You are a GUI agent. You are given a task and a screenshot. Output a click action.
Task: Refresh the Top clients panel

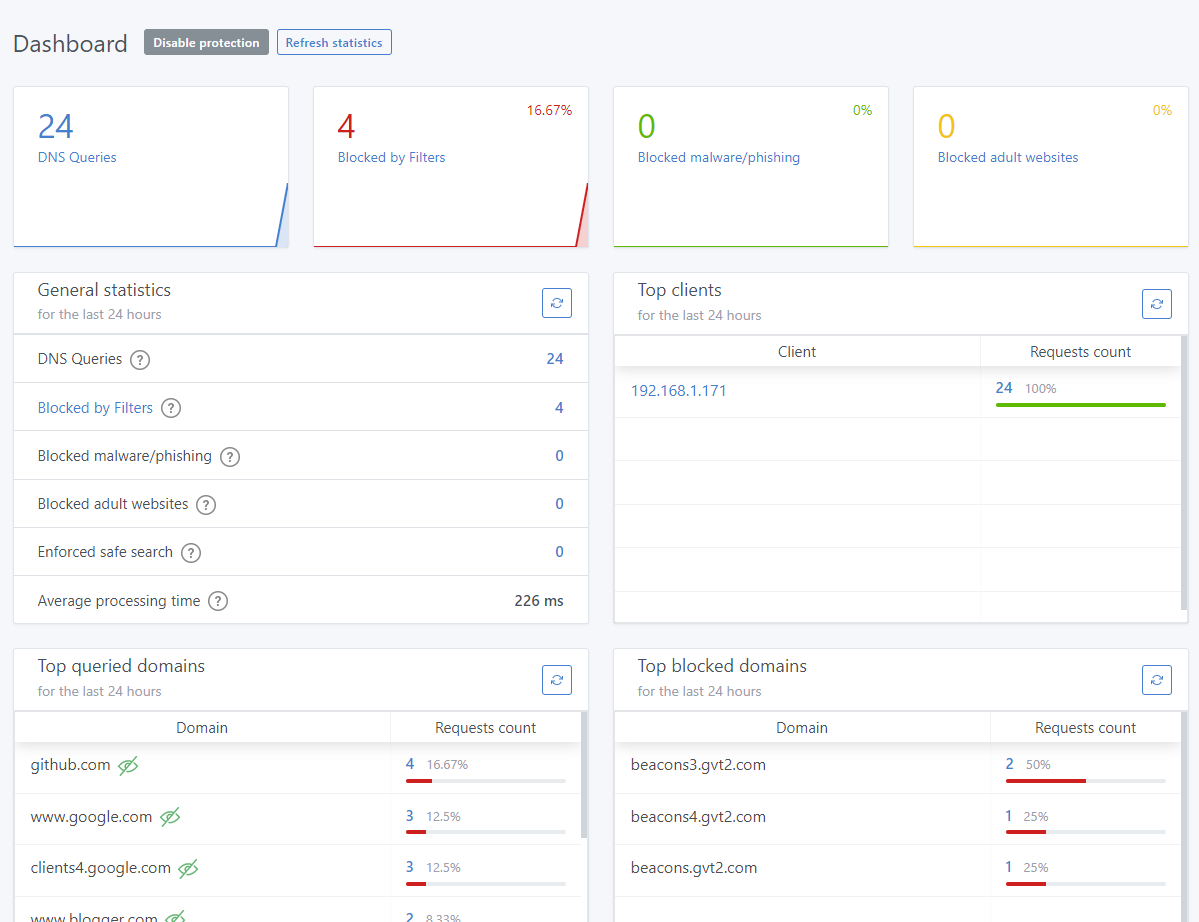pyautogui.click(x=1157, y=304)
